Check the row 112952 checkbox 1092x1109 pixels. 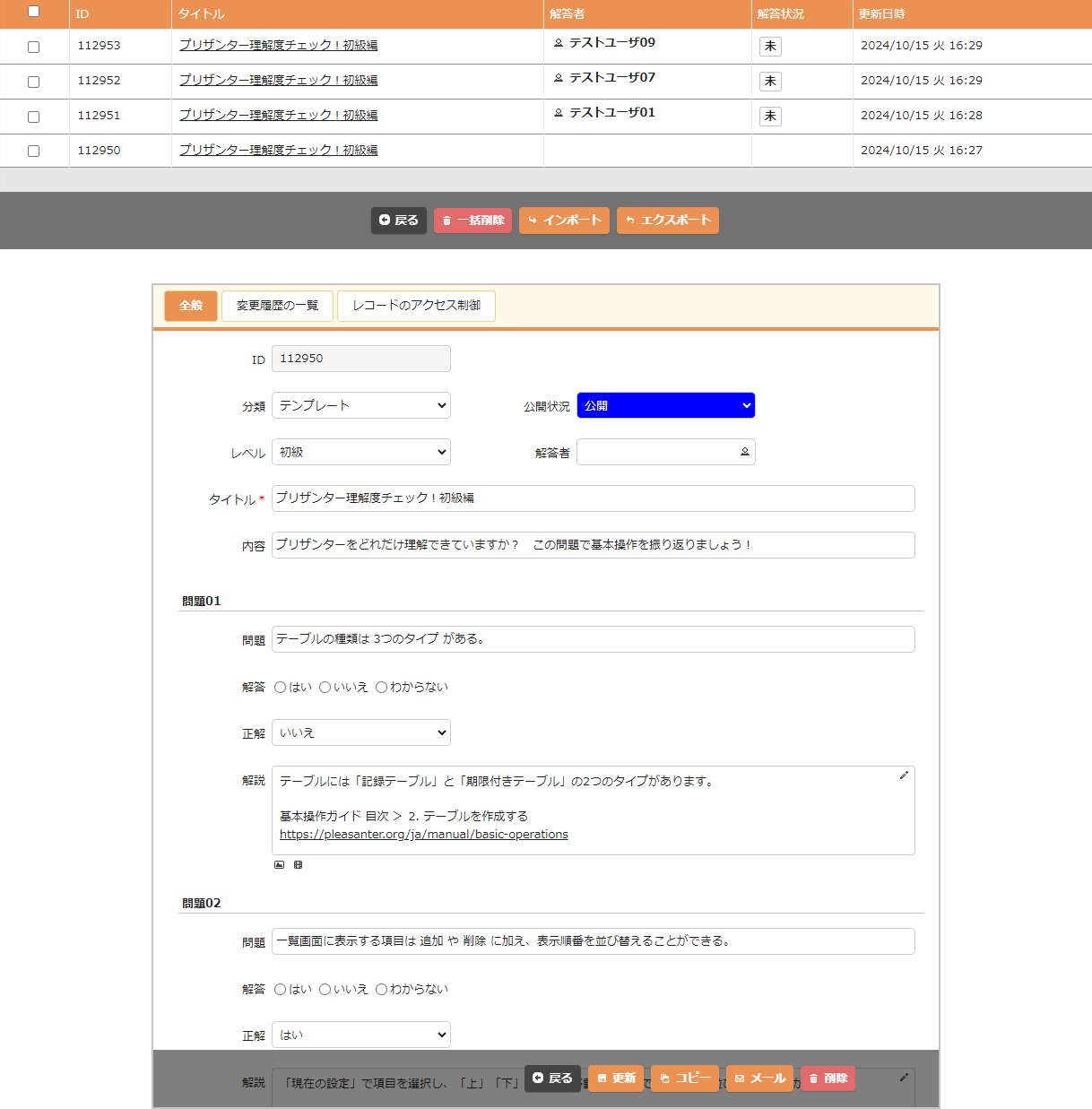pyautogui.click(x=33, y=82)
